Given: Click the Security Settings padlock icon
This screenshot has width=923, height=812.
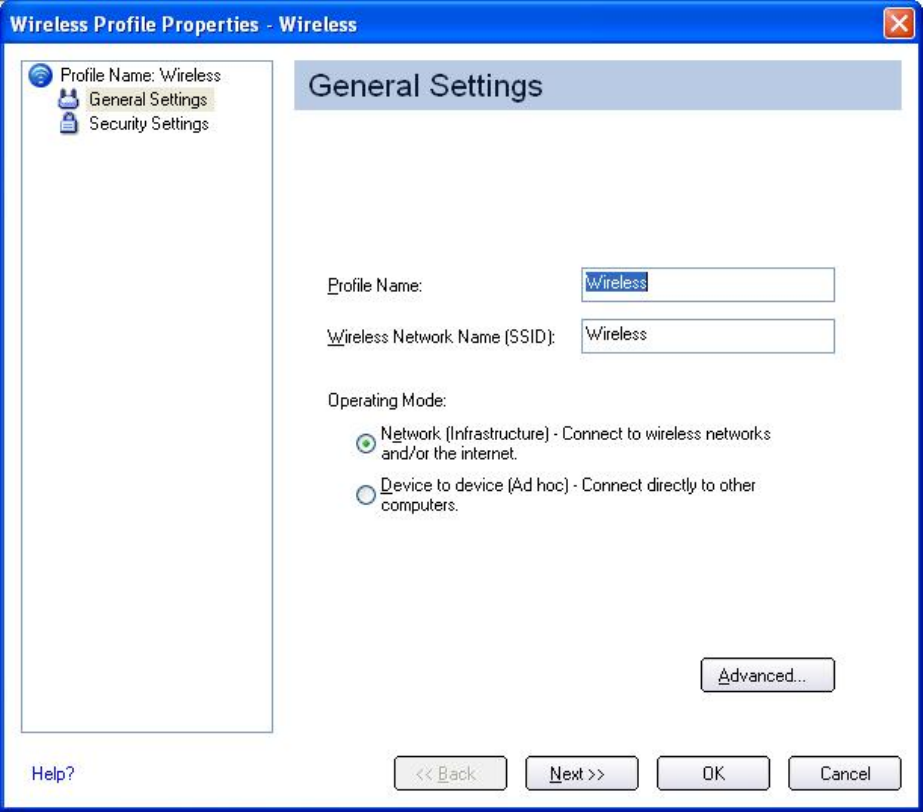Looking at the screenshot, I should [69, 124].
